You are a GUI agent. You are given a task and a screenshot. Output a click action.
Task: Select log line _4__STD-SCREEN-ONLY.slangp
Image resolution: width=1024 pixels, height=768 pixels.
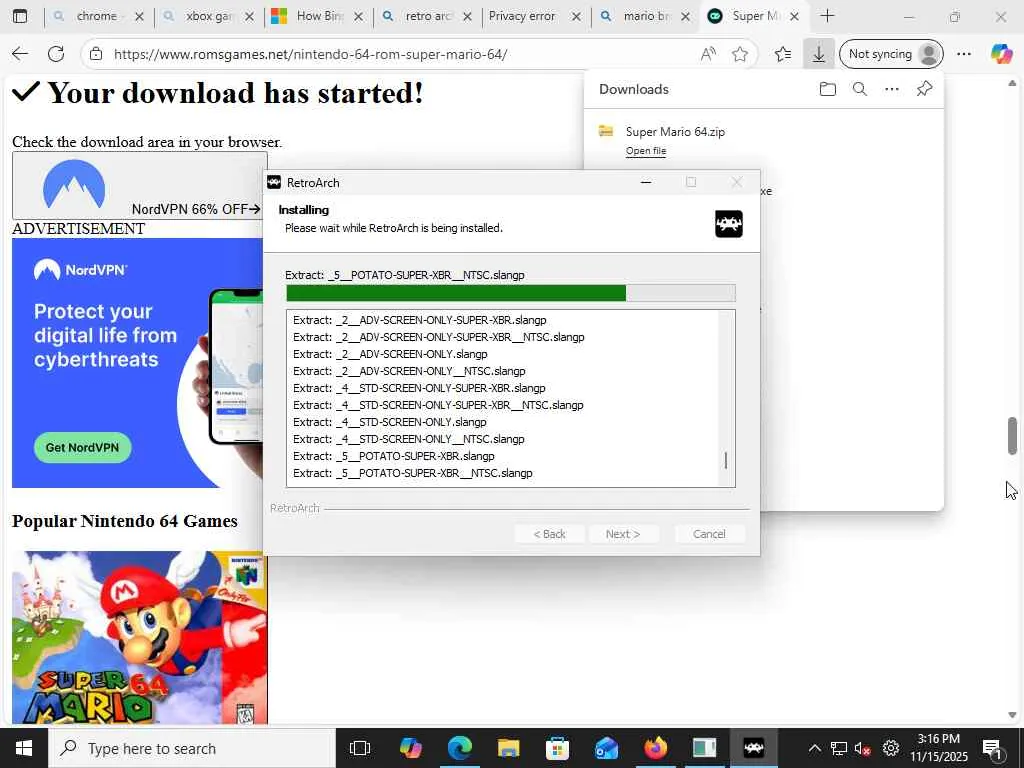point(390,422)
